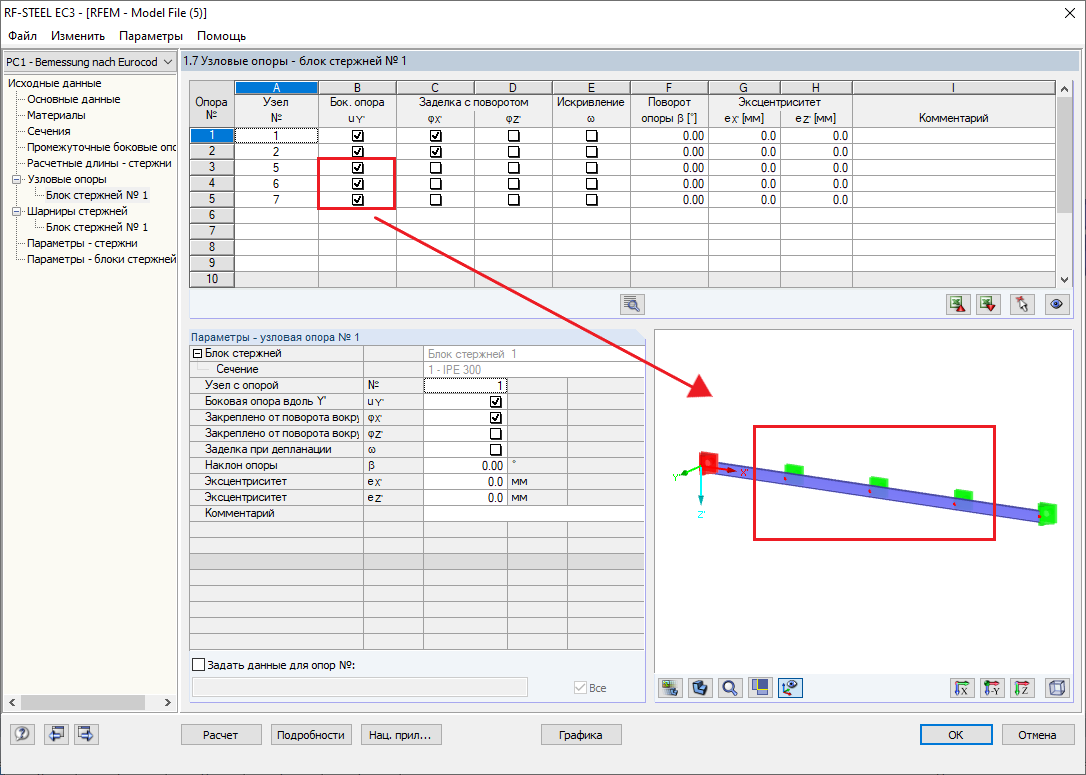Open 'Расчетные длины - стержни' tree item
The height and width of the screenshot is (775, 1086).
99,163
